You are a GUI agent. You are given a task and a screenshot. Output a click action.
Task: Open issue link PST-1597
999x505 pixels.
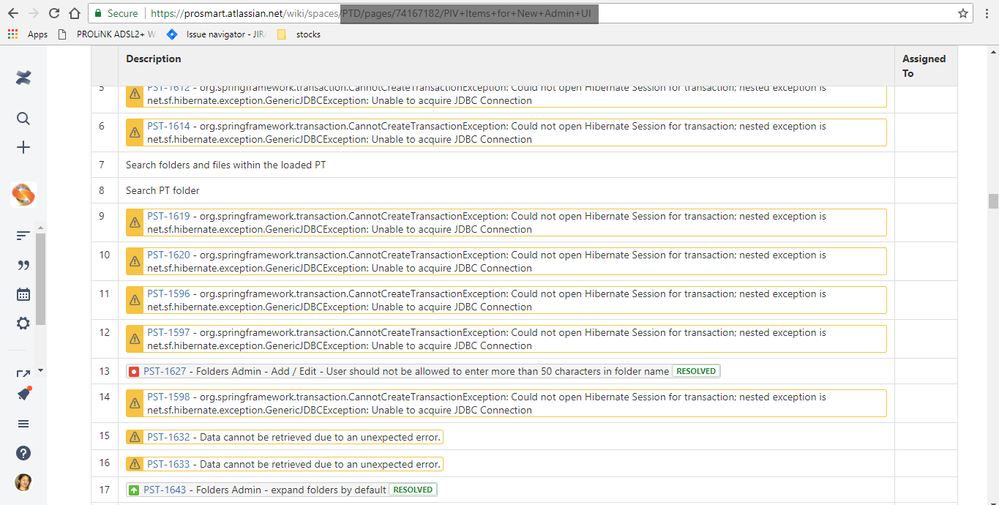[168, 332]
